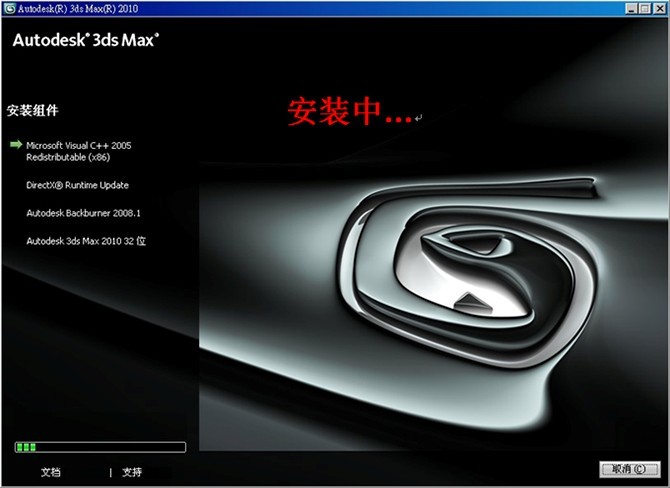Image resolution: width=670 pixels, height=488 pixels.
Task: Select Microsoft Visual C++ 2005 Redistributable entry
Action: [x=79, y=151]
